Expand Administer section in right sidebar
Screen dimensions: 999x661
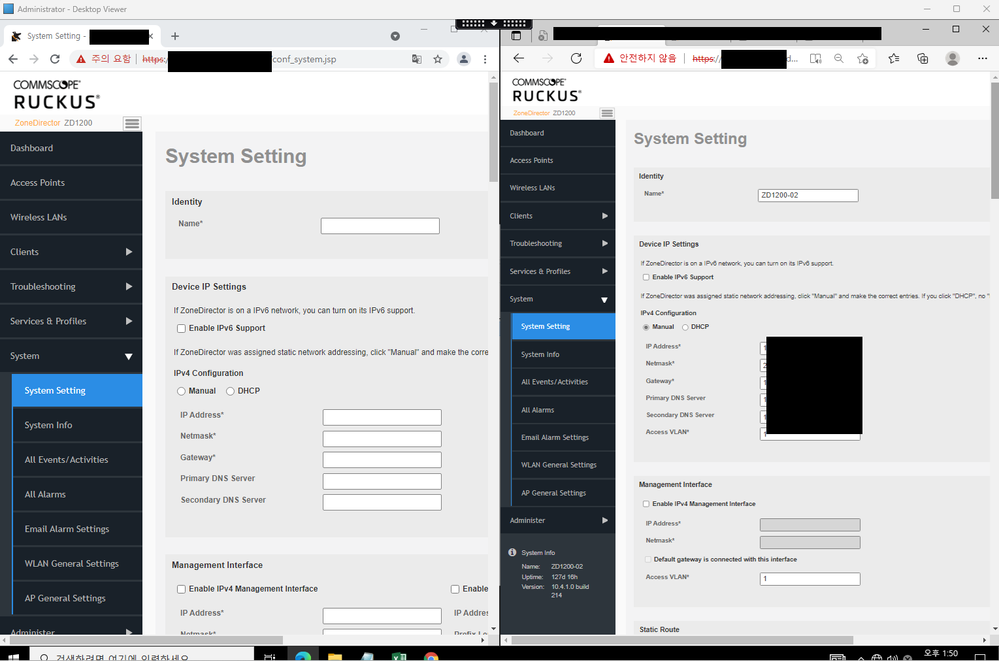(558, 520)
